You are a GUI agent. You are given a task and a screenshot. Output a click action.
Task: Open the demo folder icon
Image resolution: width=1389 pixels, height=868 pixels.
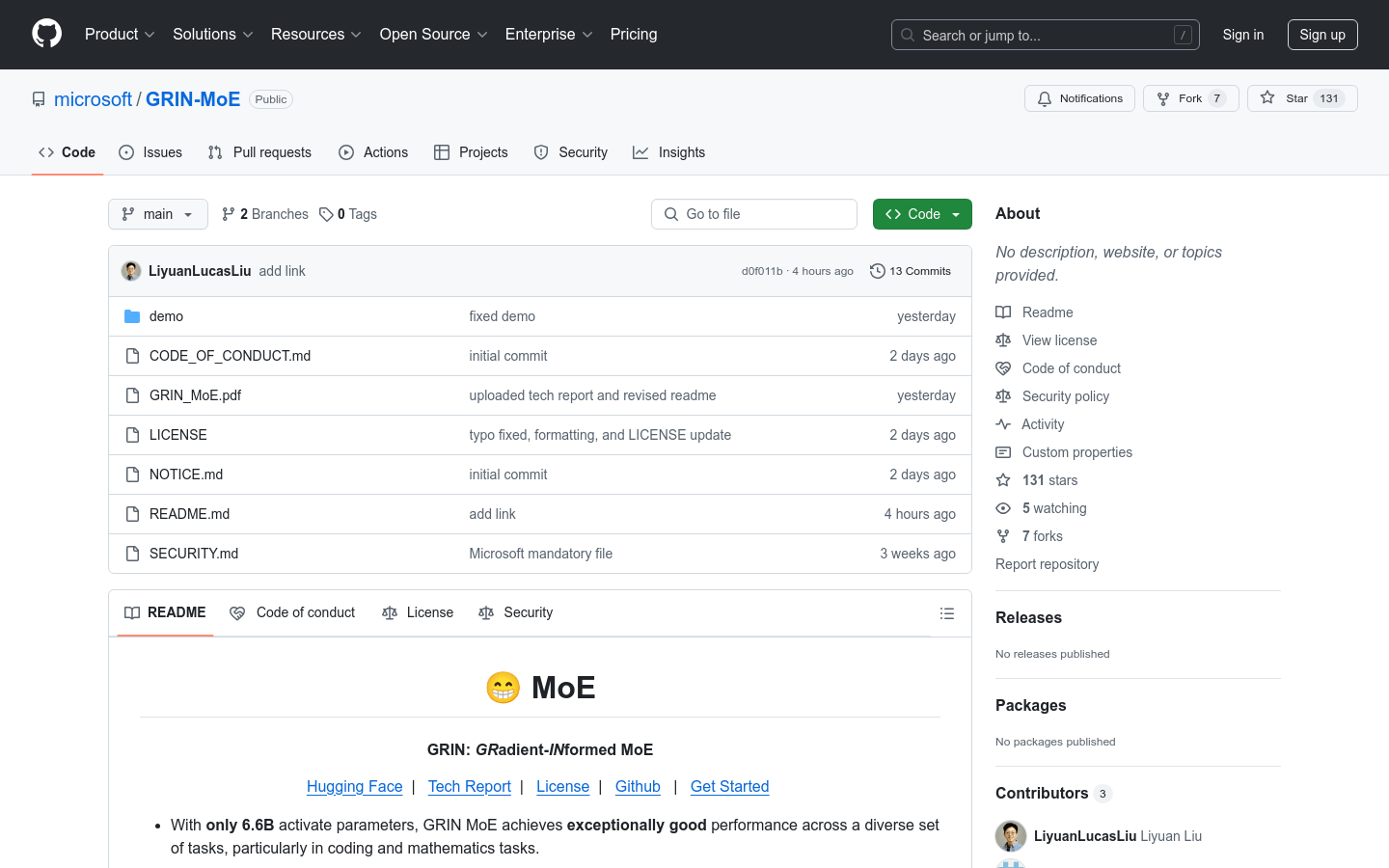pyautogui.click(x=132, y=316)
